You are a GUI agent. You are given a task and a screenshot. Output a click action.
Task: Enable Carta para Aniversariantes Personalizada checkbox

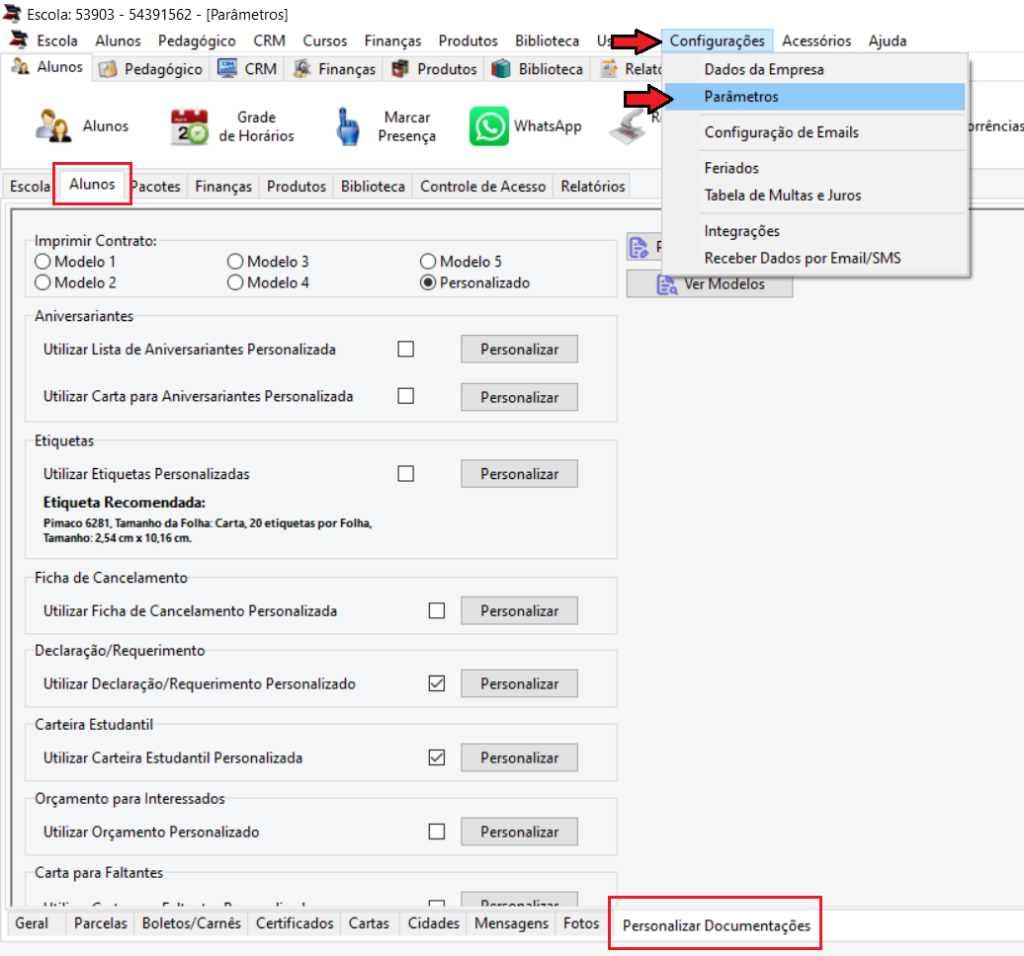coord(406,396)
